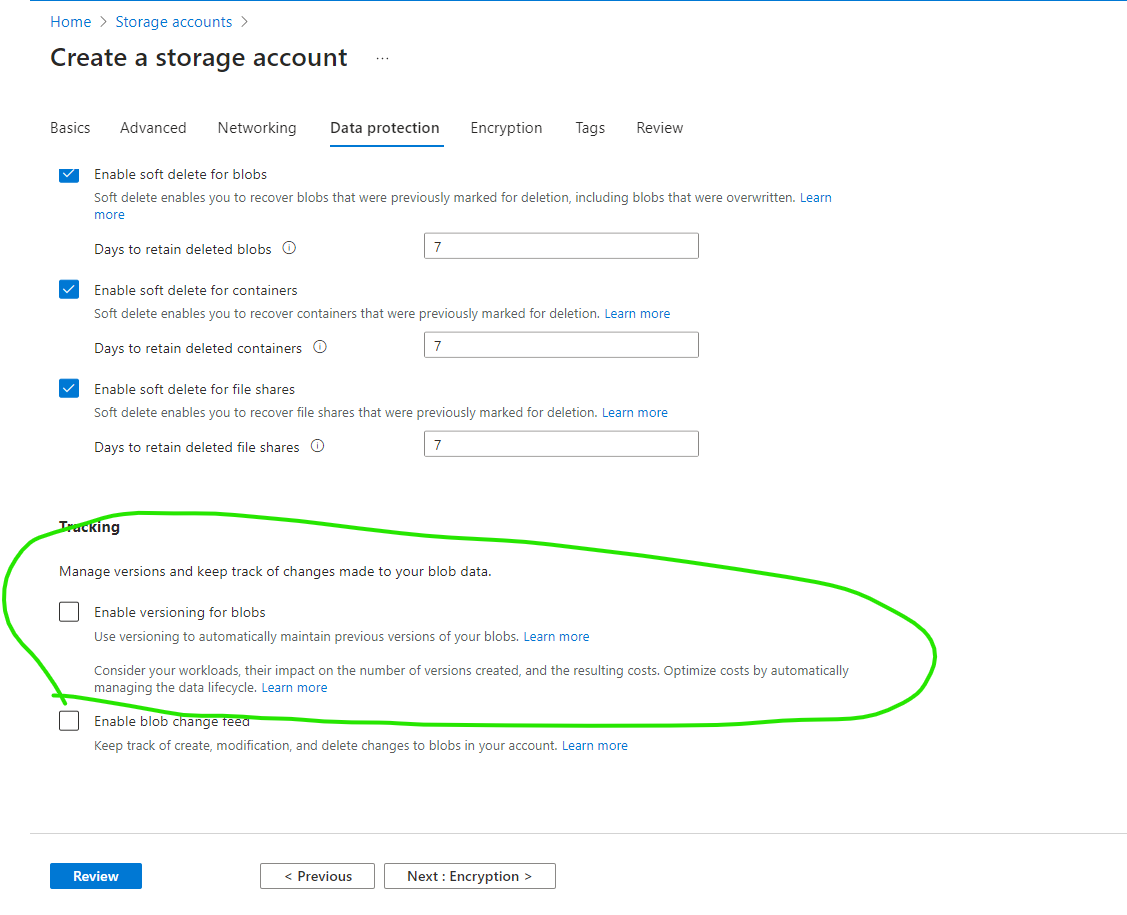The width and height of the screenshot is (1127, 915).
Task: Click Next : Encryption button
Action: [x=469, y=876]
